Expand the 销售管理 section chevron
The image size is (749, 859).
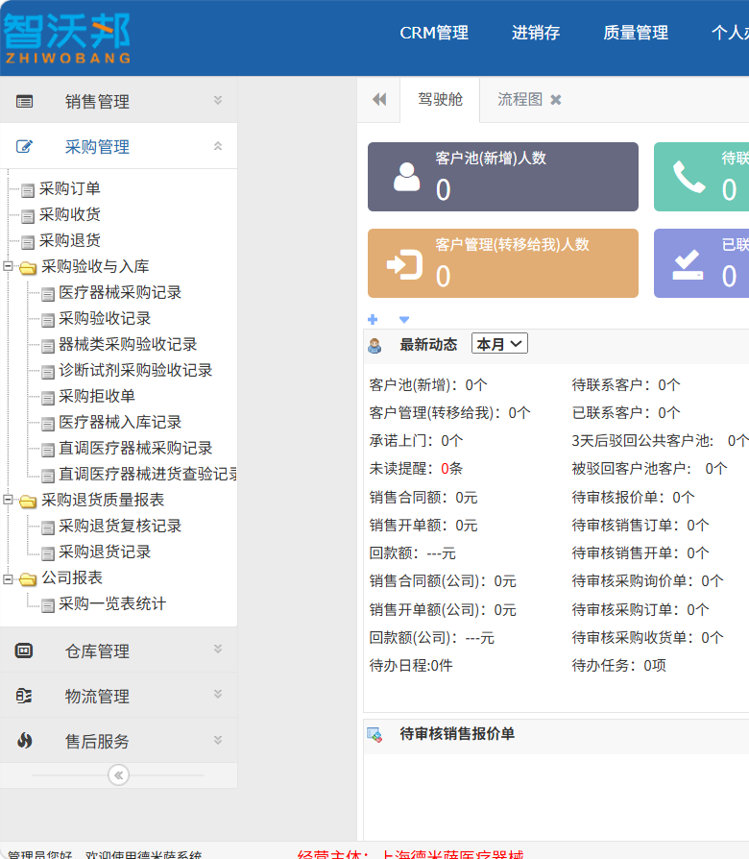click(x=218, y=100)
